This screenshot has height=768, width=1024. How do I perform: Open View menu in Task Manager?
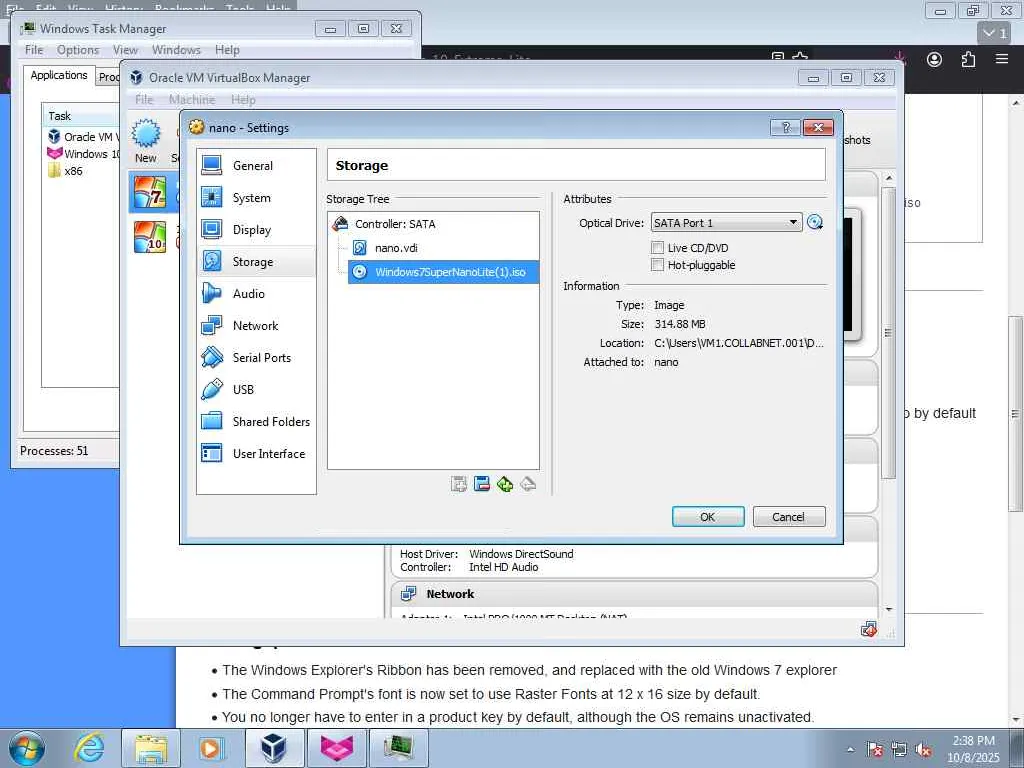tap(125, 50)
